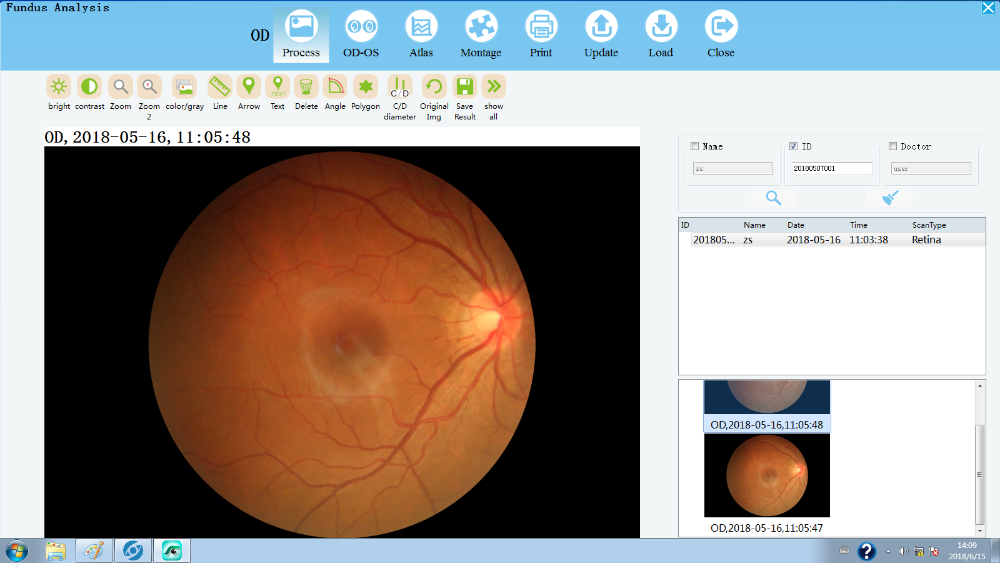Viewport: 1000px width, 563px height.
Task: Click the broom clear button
Action: coord(890,198)
